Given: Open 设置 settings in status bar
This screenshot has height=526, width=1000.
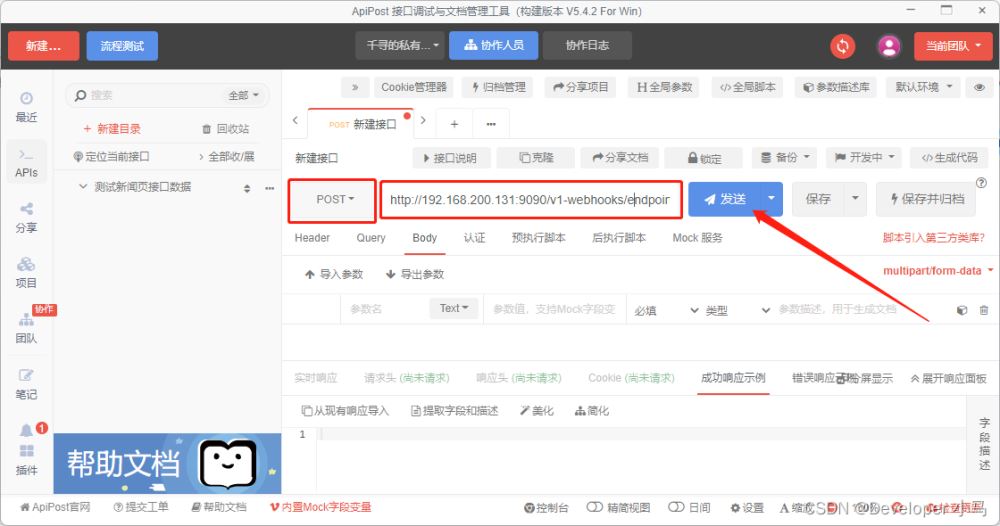Looking at the screenshot, I should point(747,508).
